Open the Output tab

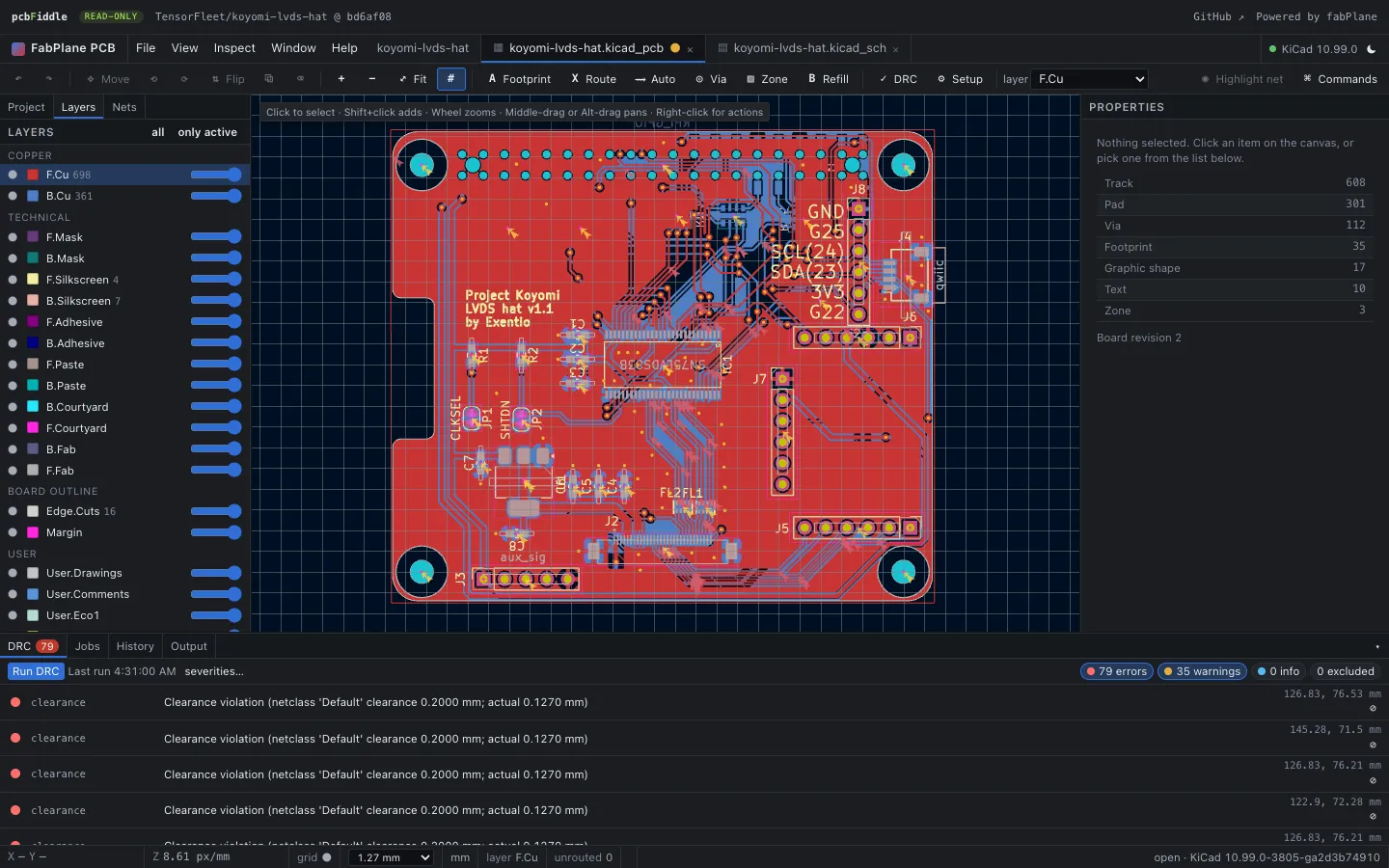point(189,646)
